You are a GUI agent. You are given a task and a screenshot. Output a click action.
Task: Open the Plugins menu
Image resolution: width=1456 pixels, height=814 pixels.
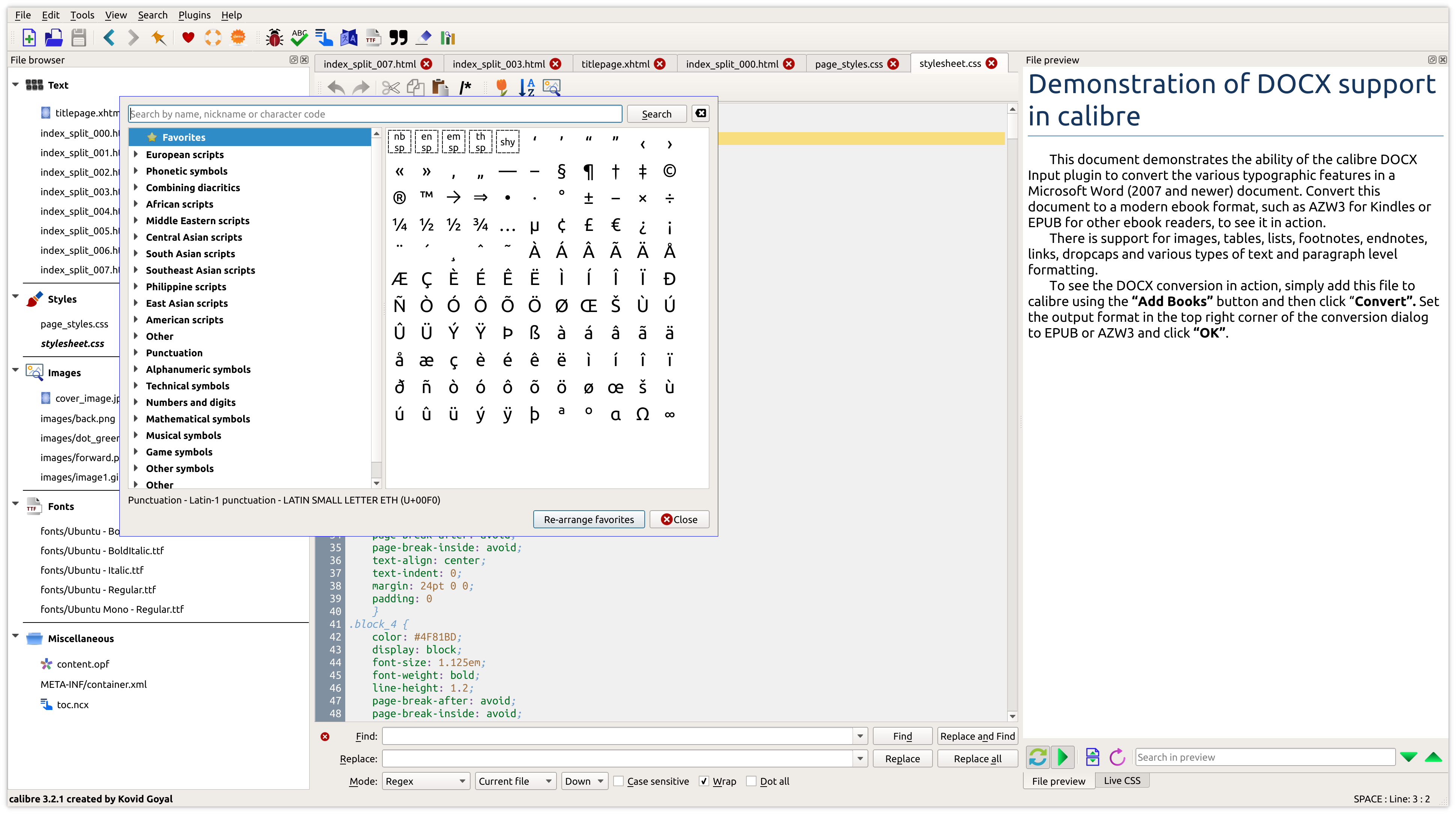pyautogui.click(x=194, y=15)
